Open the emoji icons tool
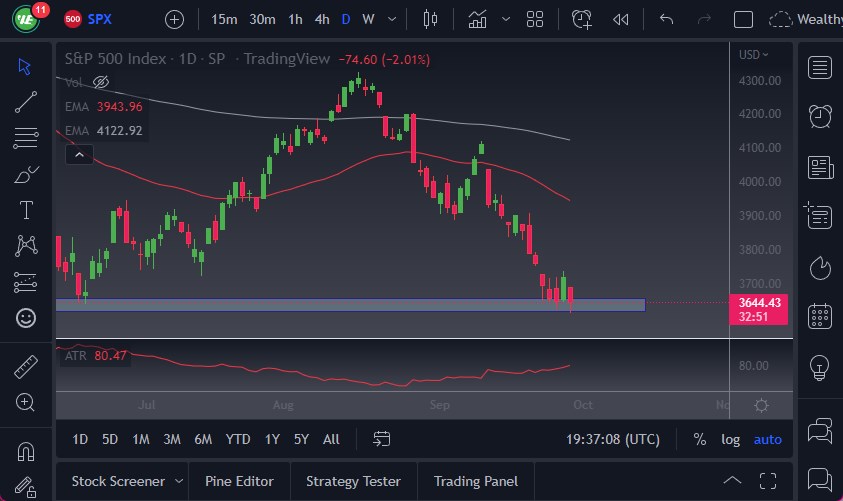The width and height of the screenshot is (843, 501). tap(27, 318)
